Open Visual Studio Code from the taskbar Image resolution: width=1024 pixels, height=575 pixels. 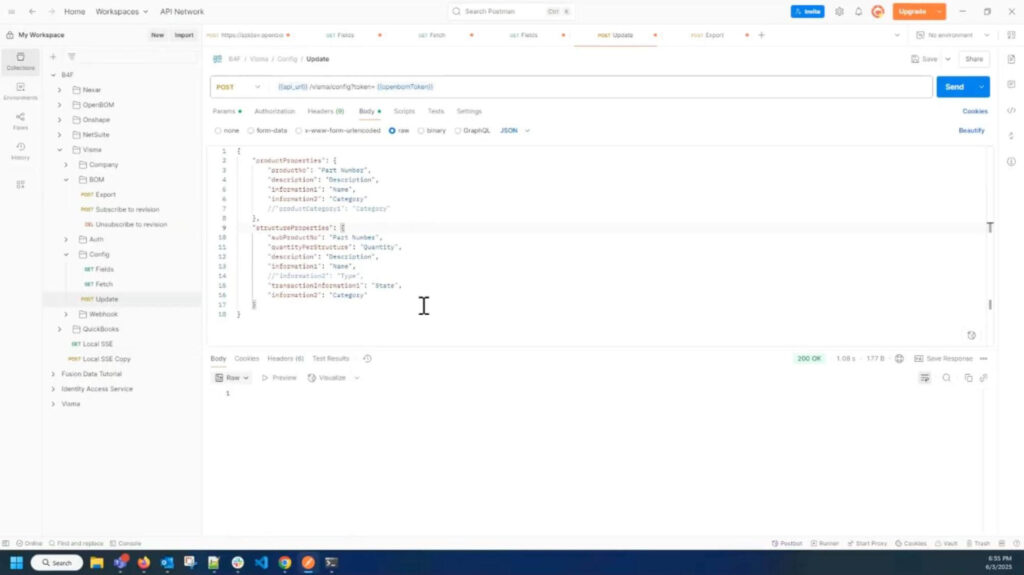tap(261, 563)
